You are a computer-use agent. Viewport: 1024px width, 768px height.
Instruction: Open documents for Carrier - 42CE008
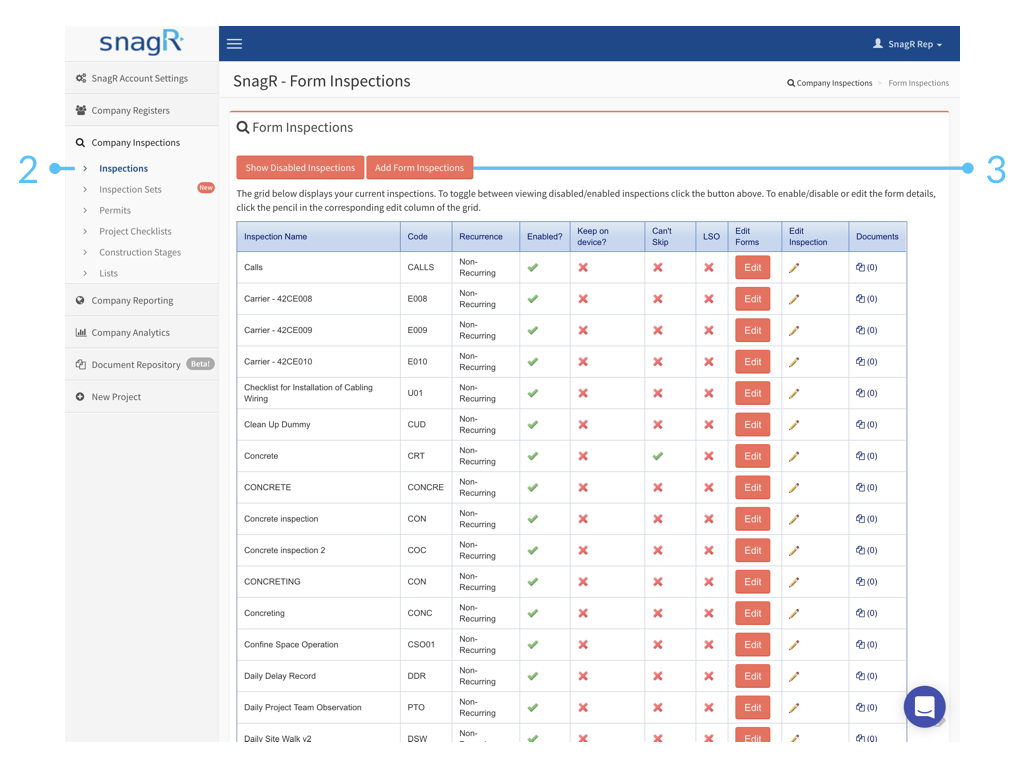pos(867,298)
